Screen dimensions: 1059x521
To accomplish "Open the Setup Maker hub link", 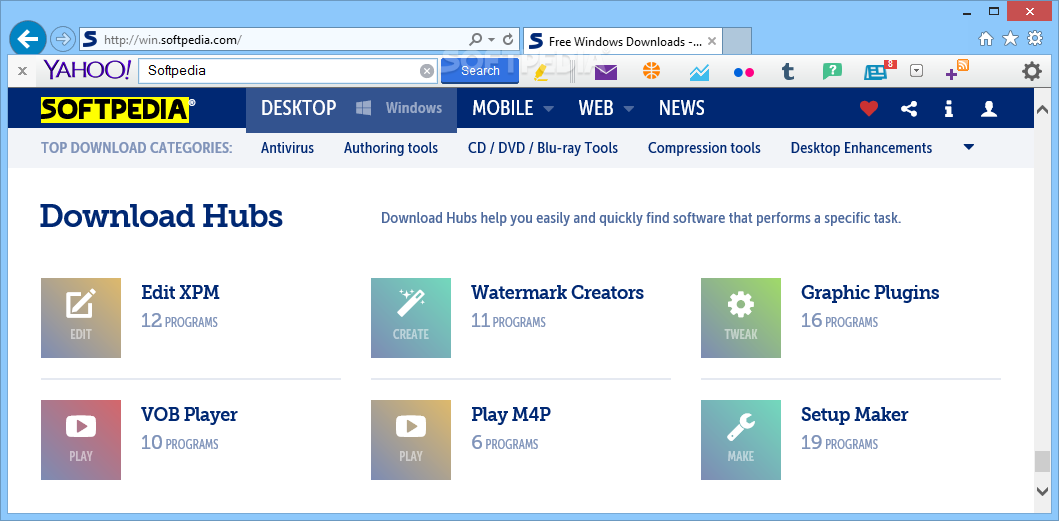I will 854,414.
